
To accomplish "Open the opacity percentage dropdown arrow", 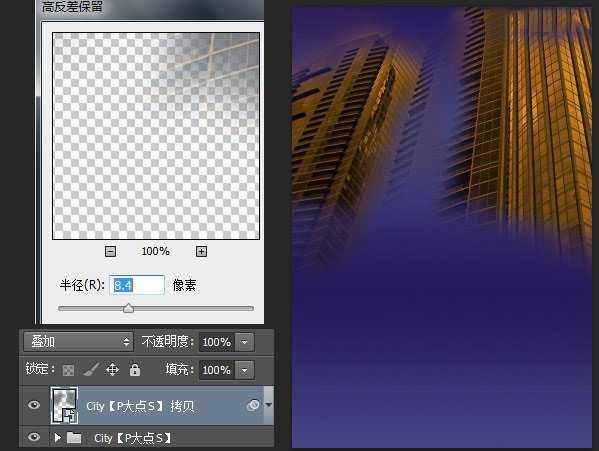I will 244,342.
